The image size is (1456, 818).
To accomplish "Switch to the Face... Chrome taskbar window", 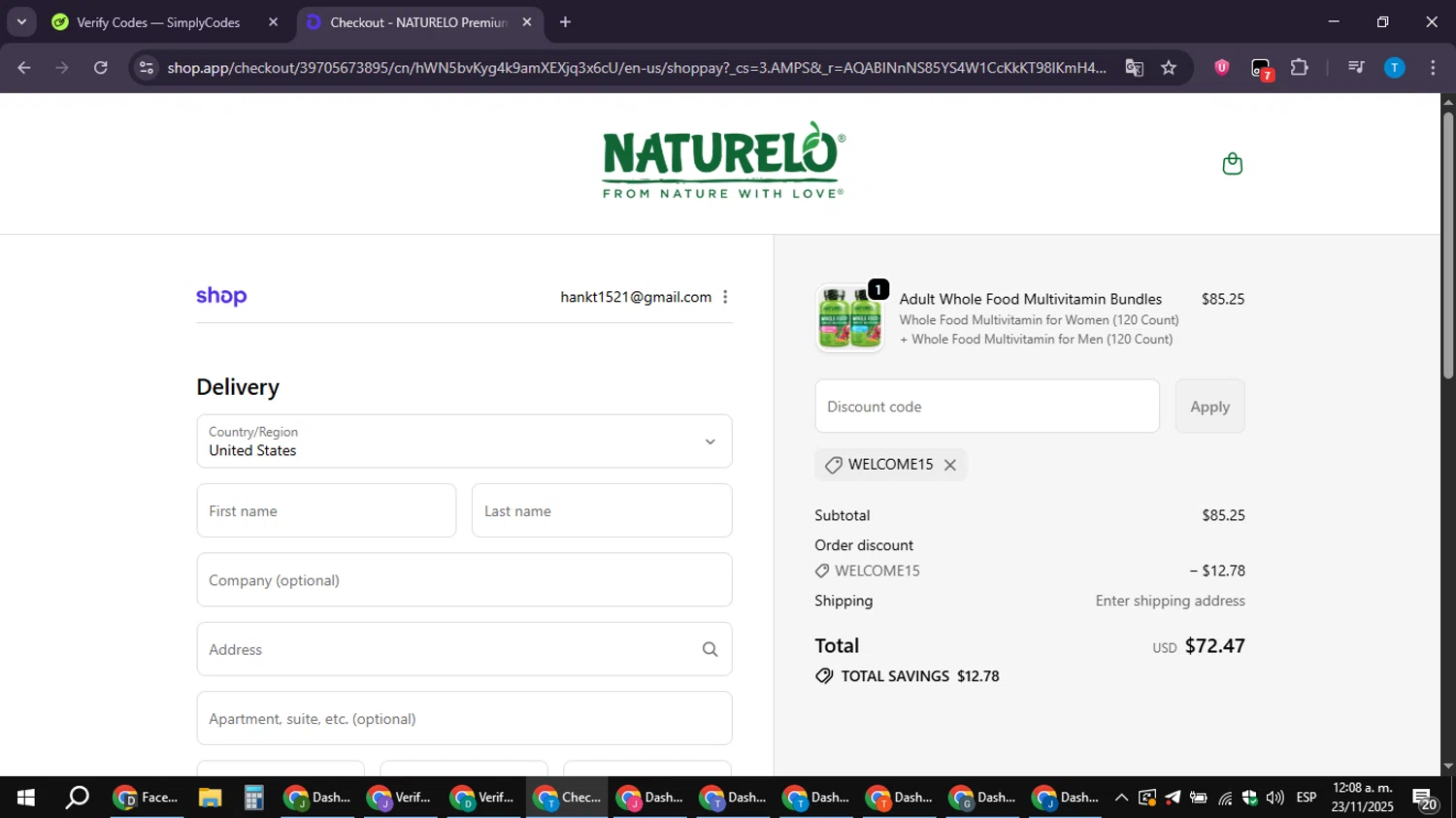I will click(x=148, y=798).
